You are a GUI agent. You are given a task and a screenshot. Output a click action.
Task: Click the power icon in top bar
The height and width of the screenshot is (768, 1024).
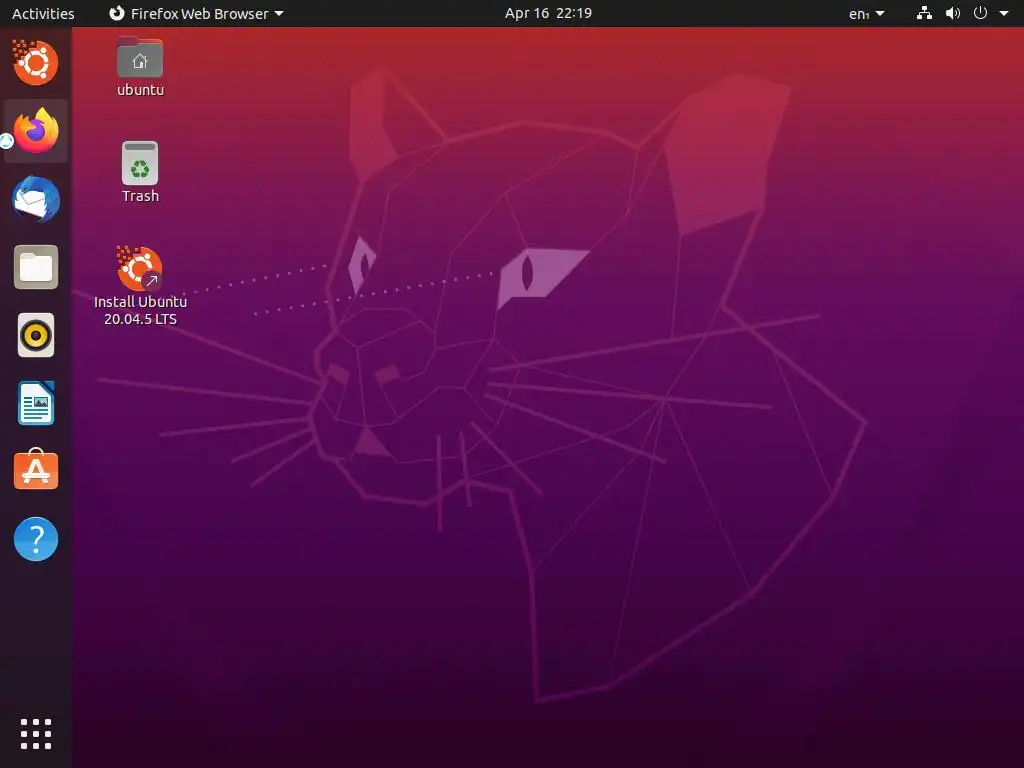(x=980, y=13)
